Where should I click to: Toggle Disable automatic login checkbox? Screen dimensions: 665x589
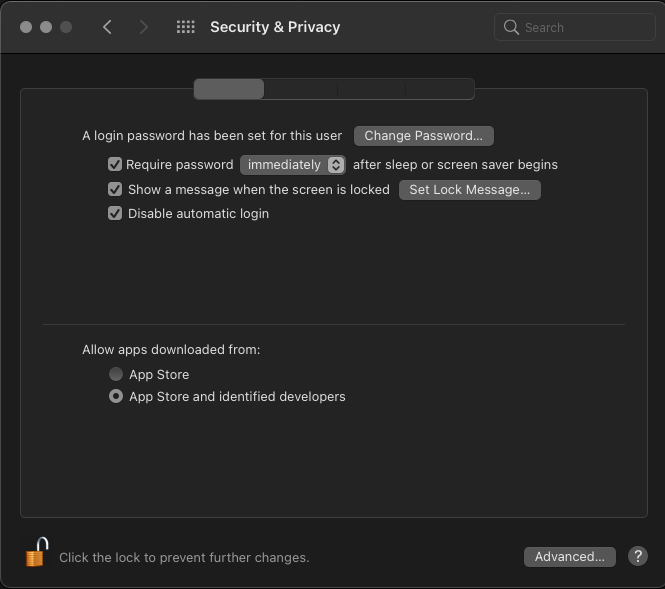[115, 213]
